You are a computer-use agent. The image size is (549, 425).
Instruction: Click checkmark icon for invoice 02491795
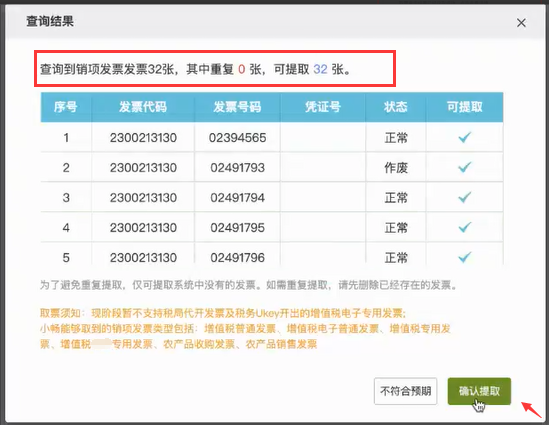coord(465,228)
